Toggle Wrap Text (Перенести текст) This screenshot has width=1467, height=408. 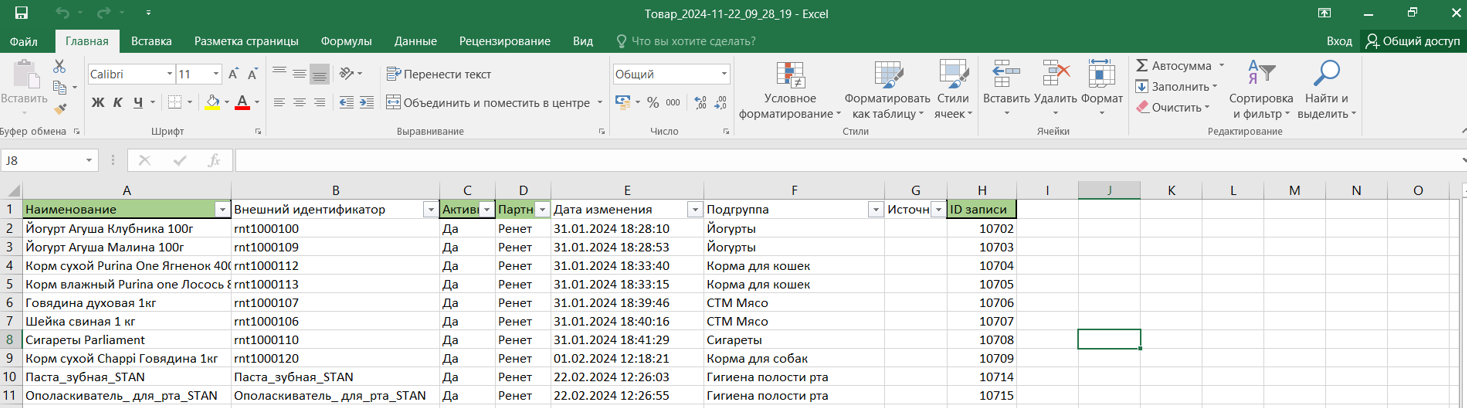click(x=438, y=74)
